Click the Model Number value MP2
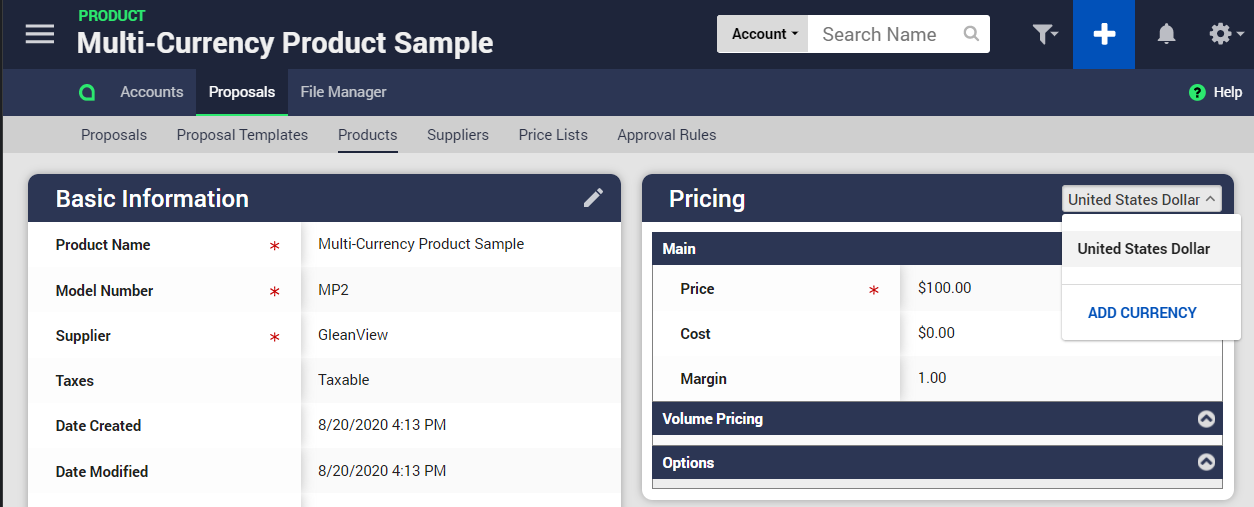This screenshot has height=507, width=1254. coord(333,290)
